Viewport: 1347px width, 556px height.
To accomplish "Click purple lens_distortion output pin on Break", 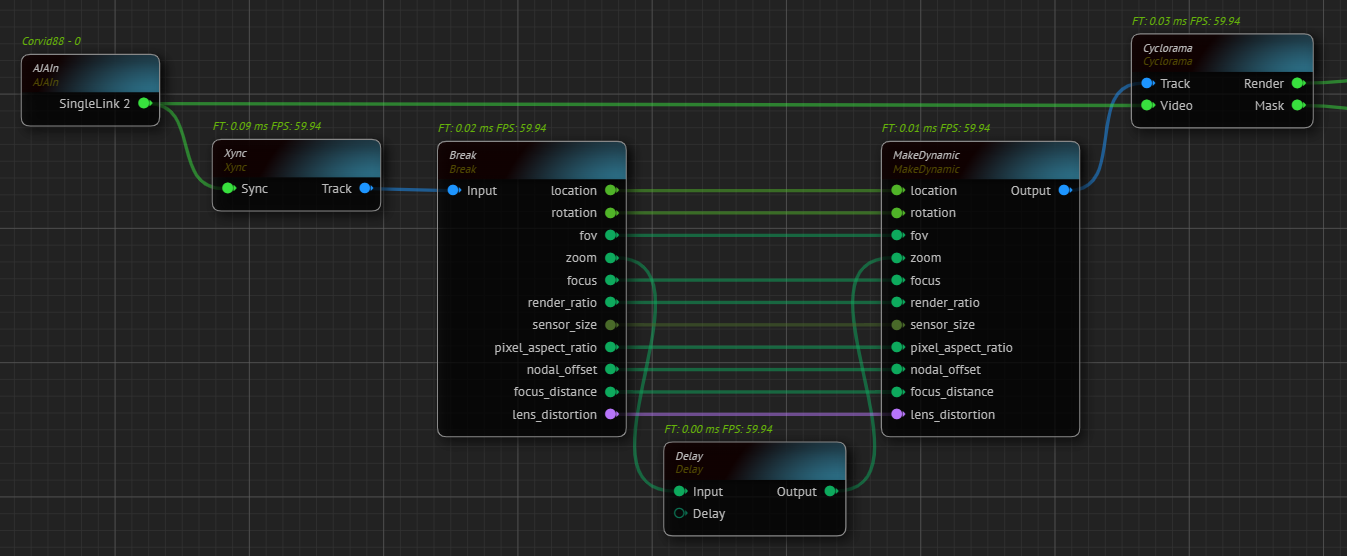I will click(611, 414).
